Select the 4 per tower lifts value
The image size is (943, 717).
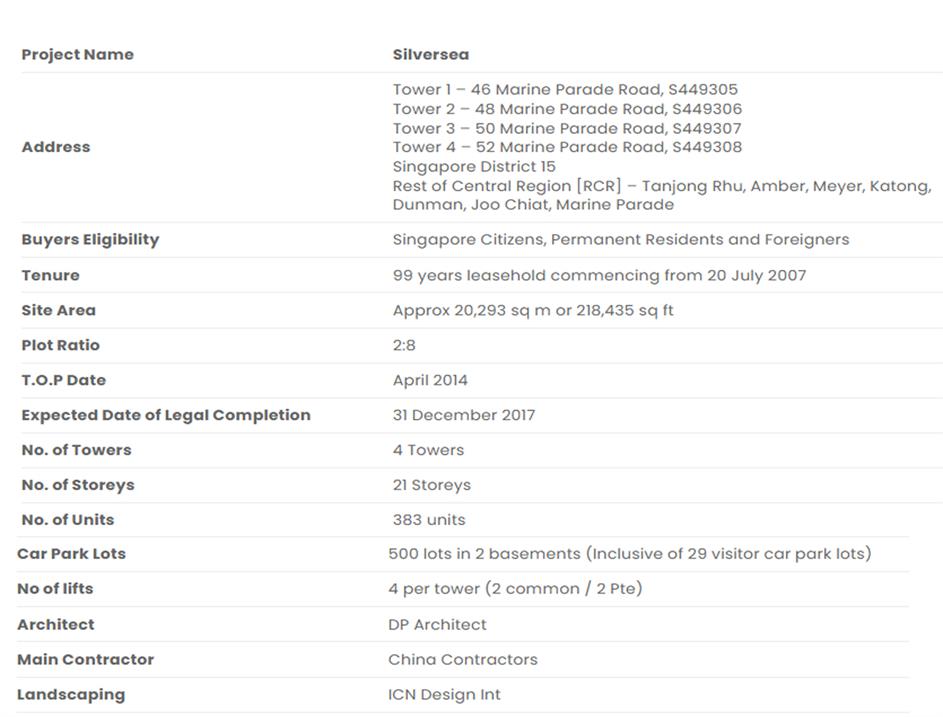(515, 589)
